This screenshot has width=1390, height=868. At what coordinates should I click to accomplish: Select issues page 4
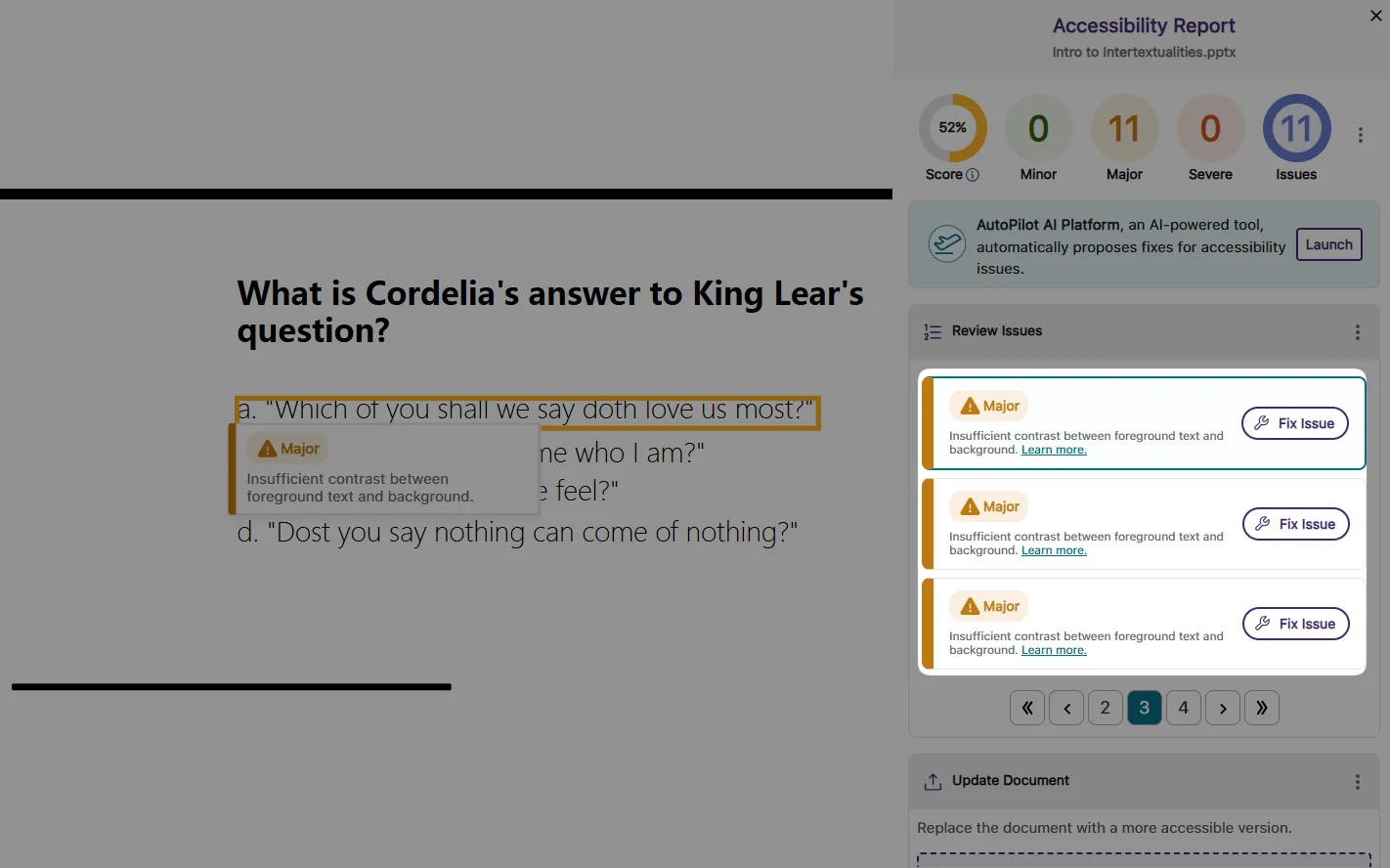pyautogui.click(x=1184, y=708)
